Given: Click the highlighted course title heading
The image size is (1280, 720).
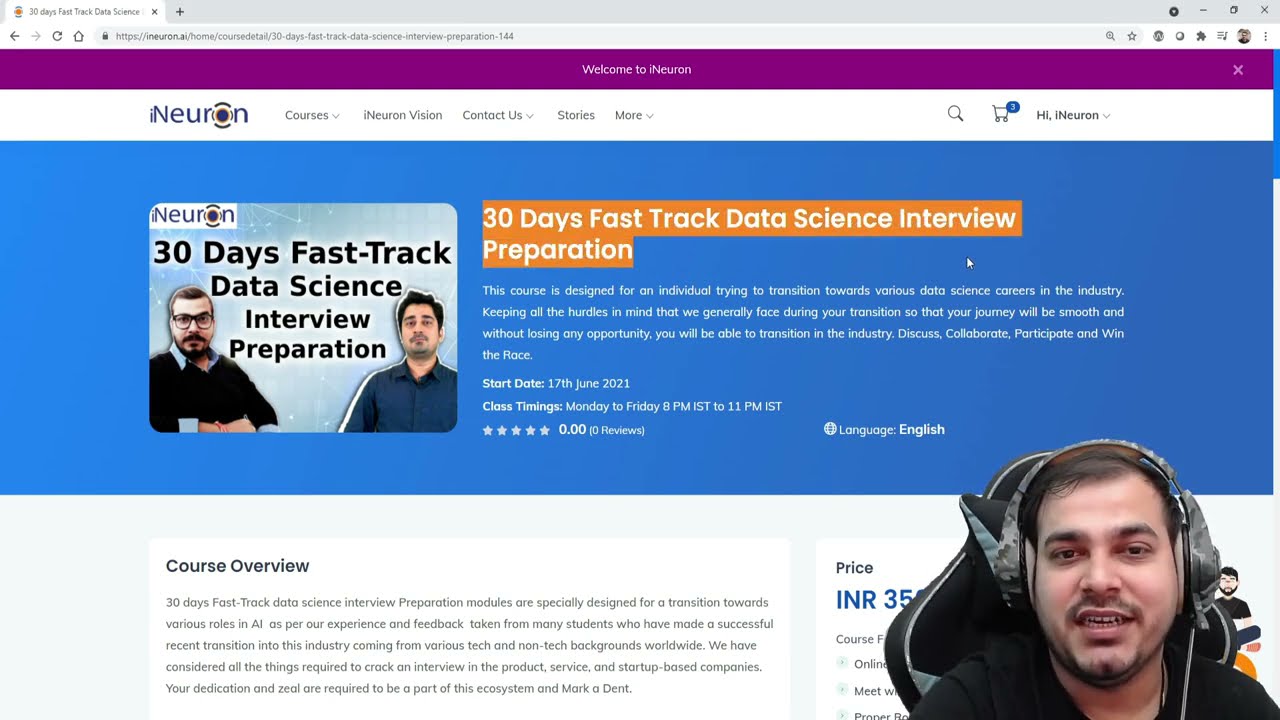Looking at the screenshot, I should 750,234.
